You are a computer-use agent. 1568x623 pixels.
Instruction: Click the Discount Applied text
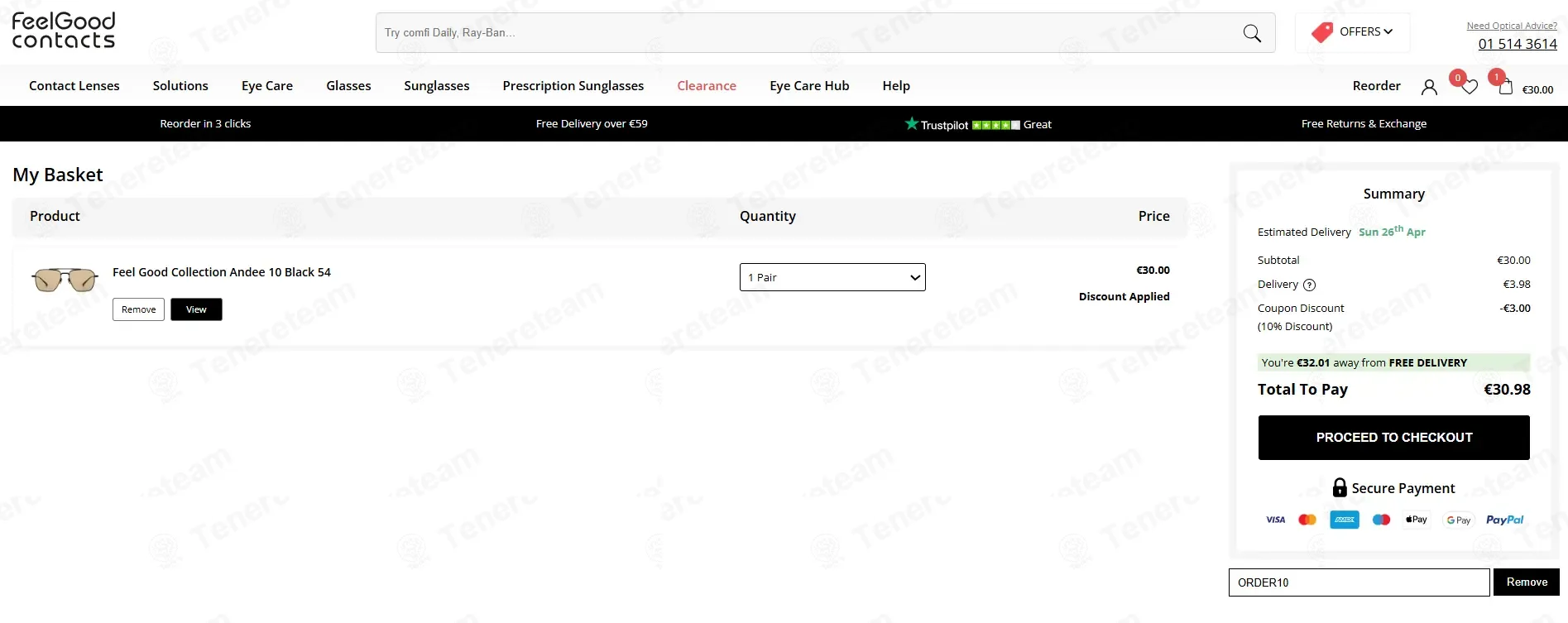coord(1124,296)
